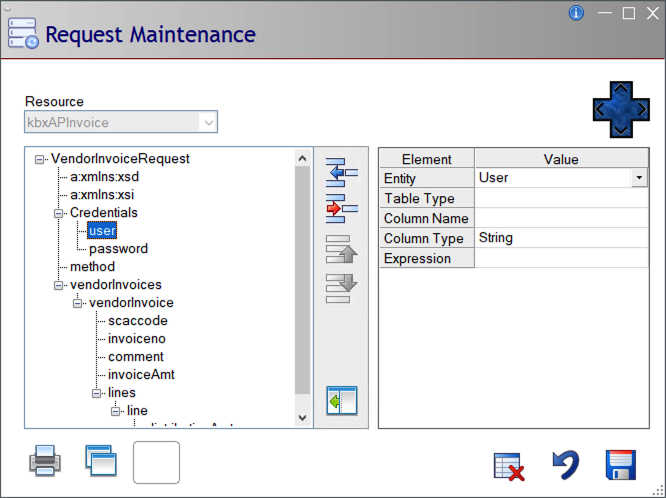This screenshot has height=498, width=666.
Task: Click the blue undo arrow icon
Action: tap(566, 465)
